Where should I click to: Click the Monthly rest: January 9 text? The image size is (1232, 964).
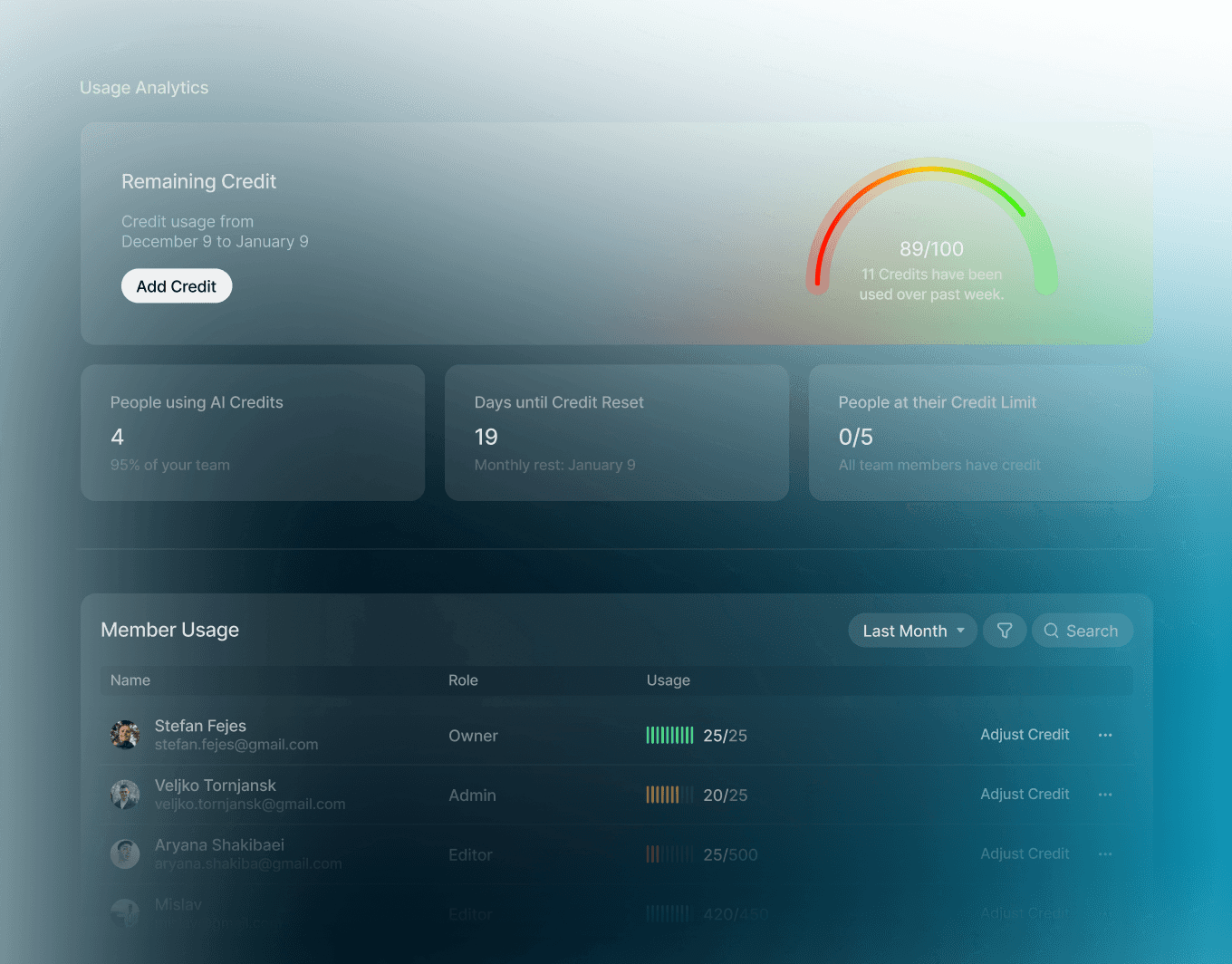[555, 465]
